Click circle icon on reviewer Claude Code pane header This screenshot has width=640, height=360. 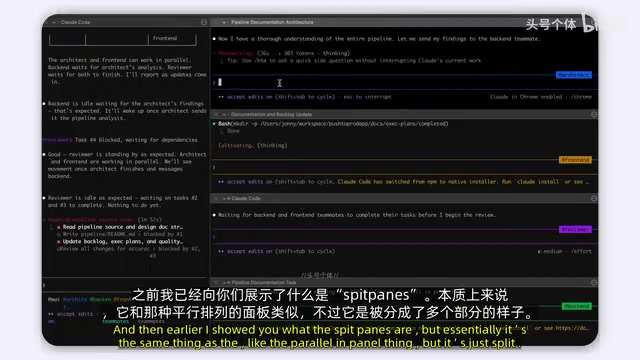pos(594,198)
